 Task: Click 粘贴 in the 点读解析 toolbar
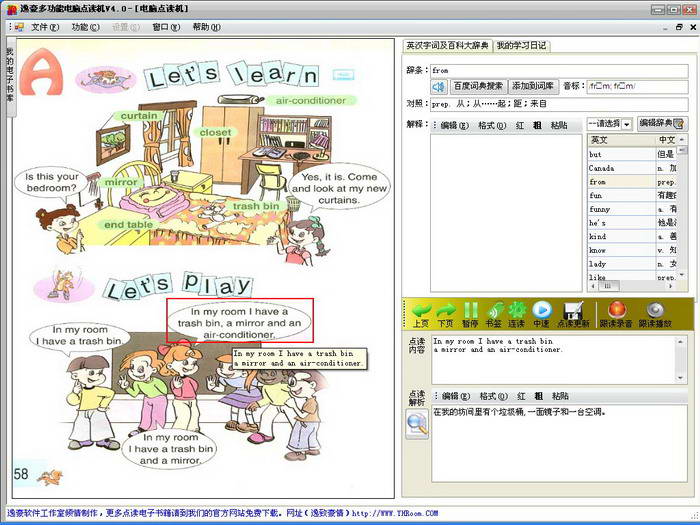[x=560, y=396]
